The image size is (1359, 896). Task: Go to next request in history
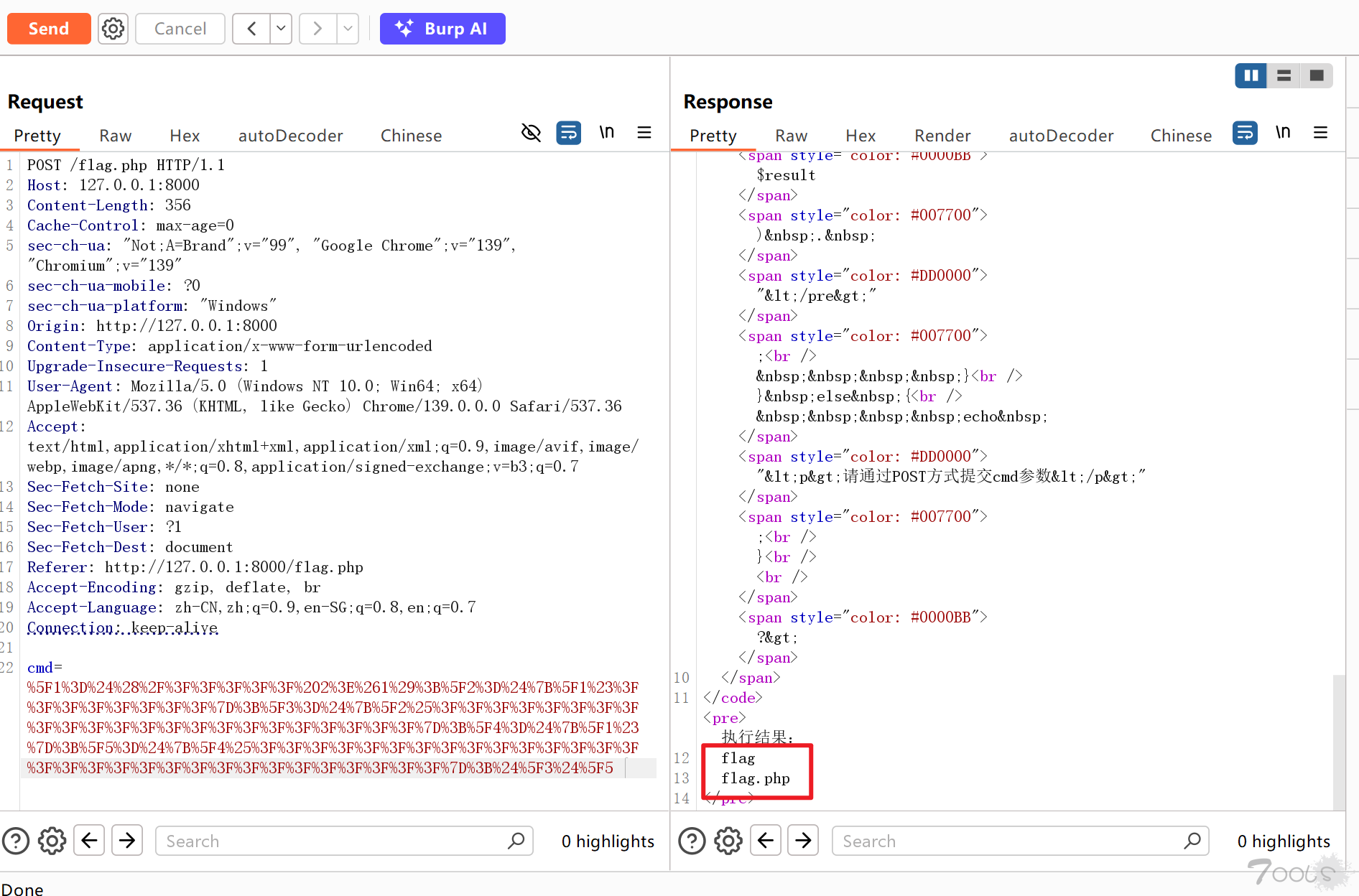[317, 29]
